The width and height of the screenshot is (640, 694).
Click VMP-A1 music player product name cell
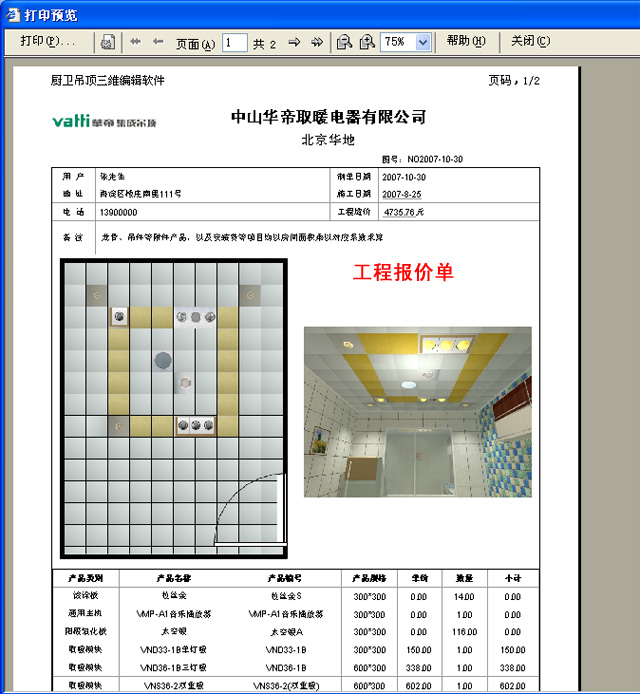(x=174, y=614)
